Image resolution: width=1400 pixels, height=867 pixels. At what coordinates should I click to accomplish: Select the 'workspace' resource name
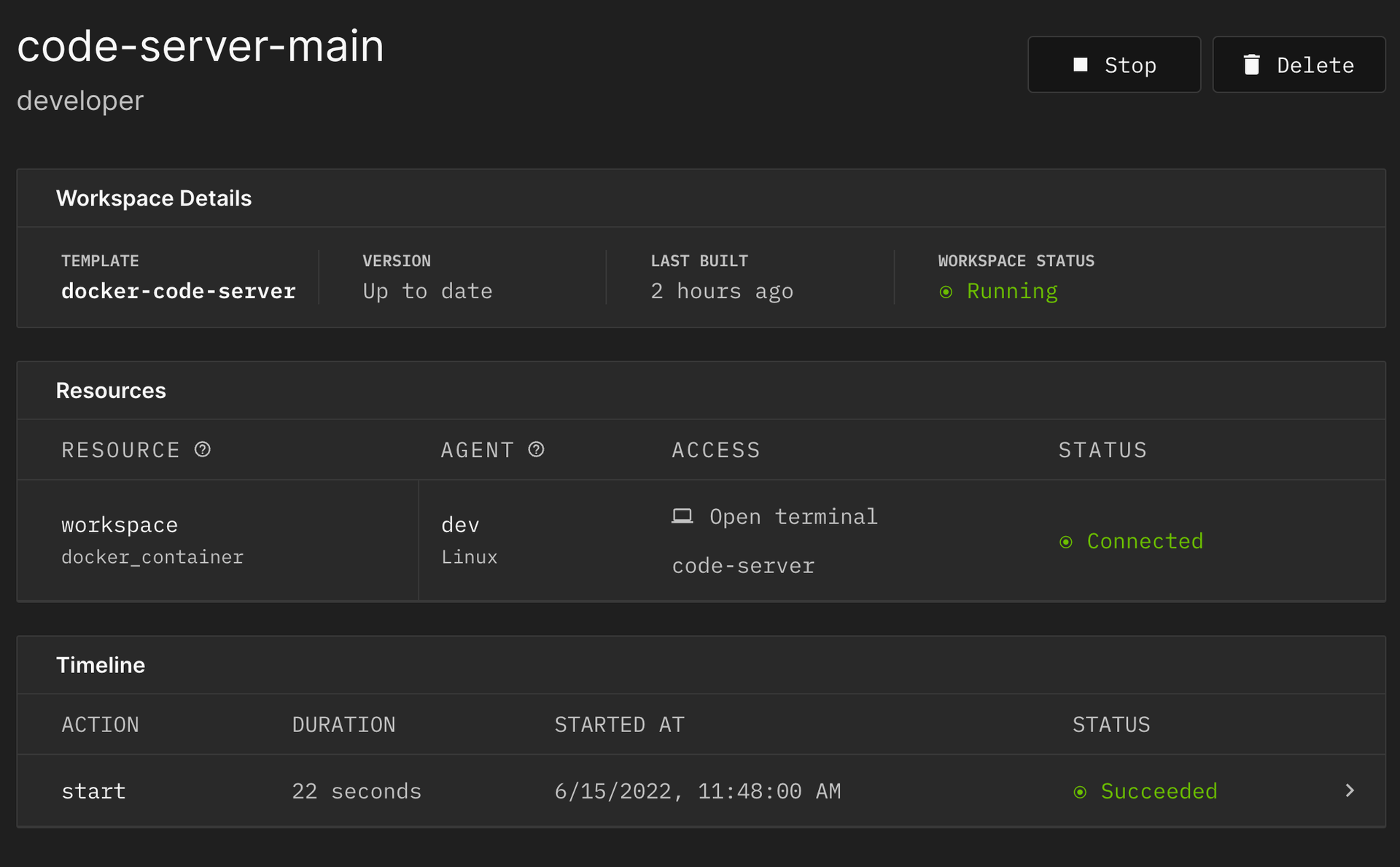120,525
